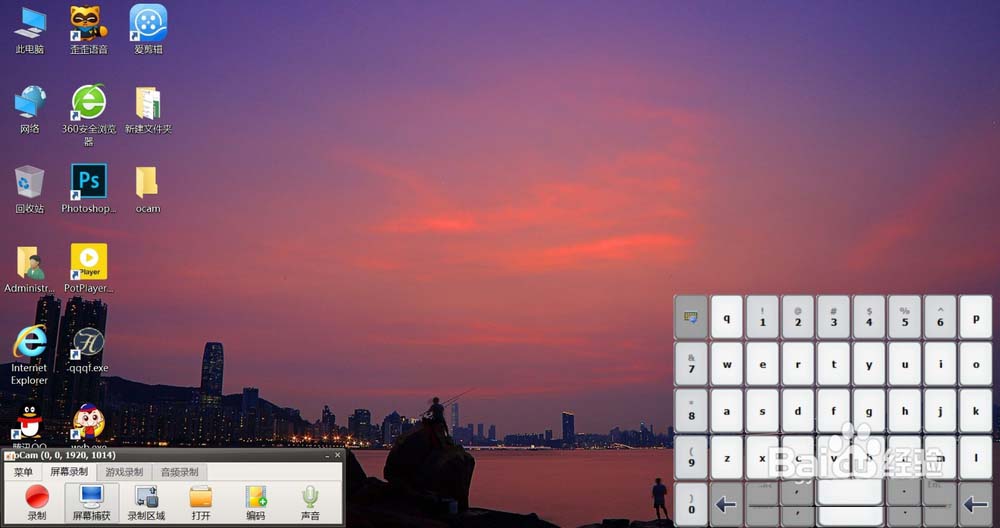Select the 网络 desktop icon
Viewport: 1000px width, 528px height.
point(30,110)
